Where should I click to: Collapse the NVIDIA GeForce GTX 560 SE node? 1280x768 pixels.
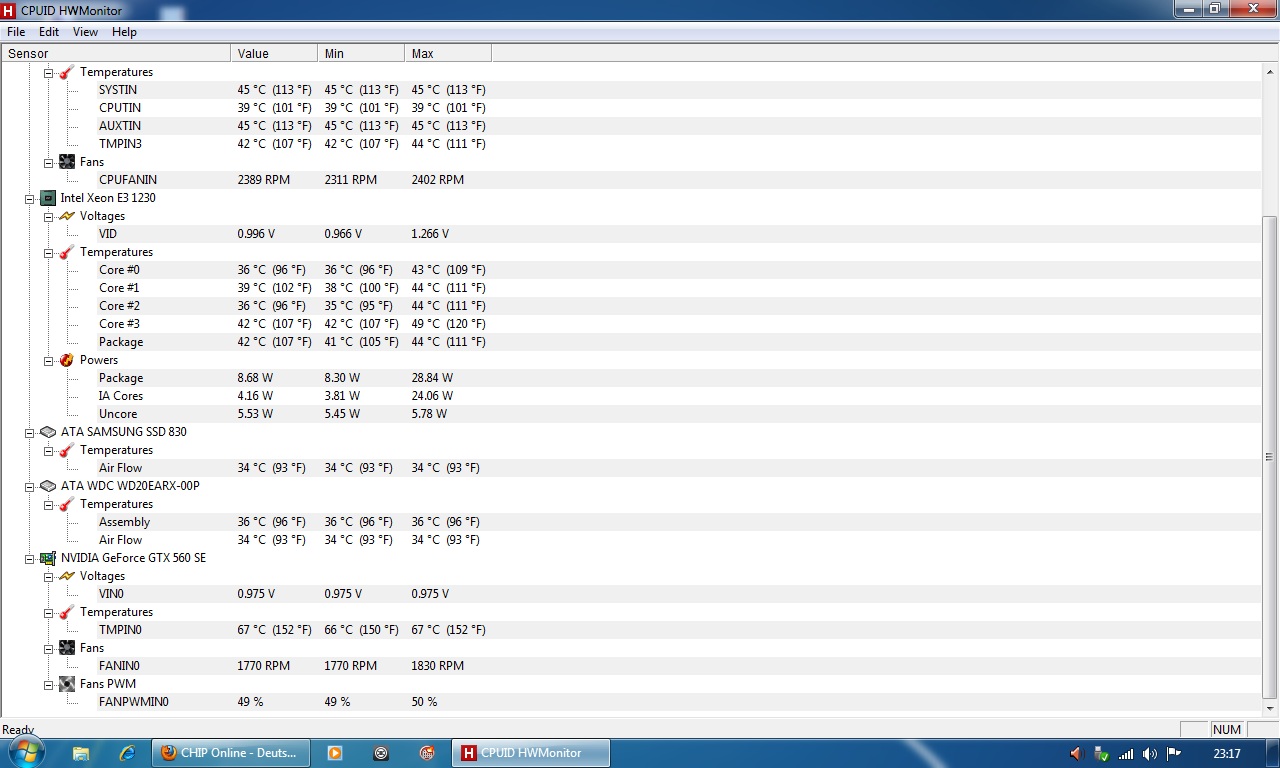click(x=29, y=558)
